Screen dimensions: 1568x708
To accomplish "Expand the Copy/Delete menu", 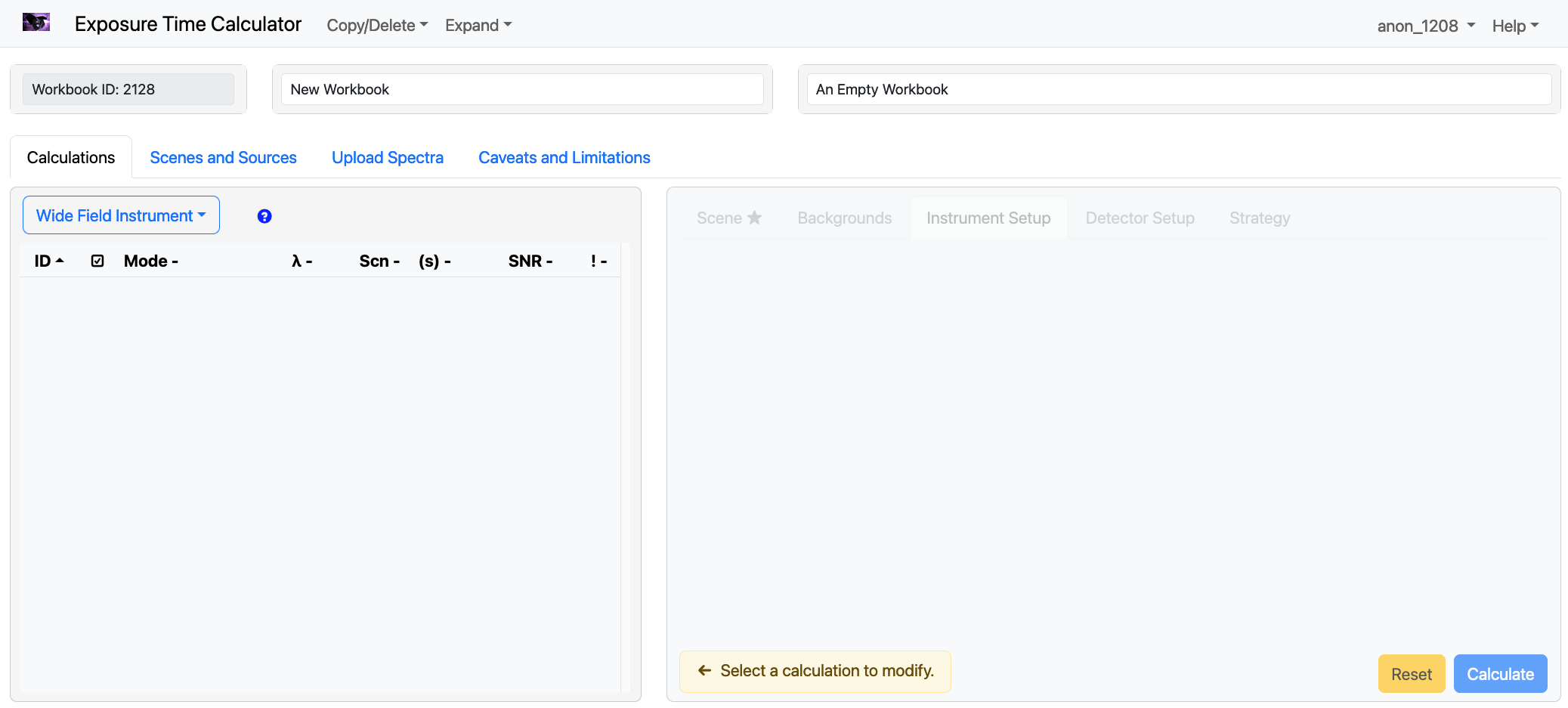I will pos(376,26).
